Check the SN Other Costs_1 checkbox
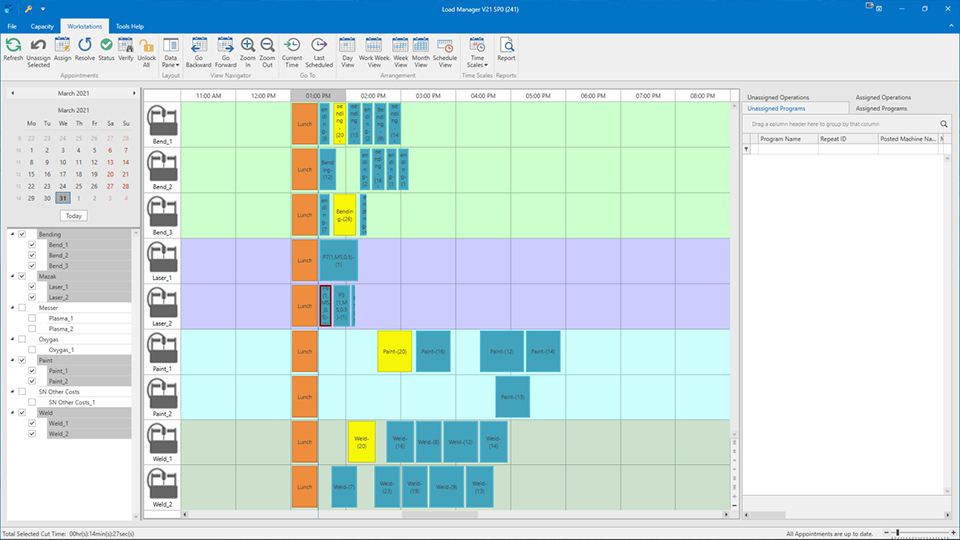Image resolution: width=960 pixels, height=540 pixels. point(32,402)
